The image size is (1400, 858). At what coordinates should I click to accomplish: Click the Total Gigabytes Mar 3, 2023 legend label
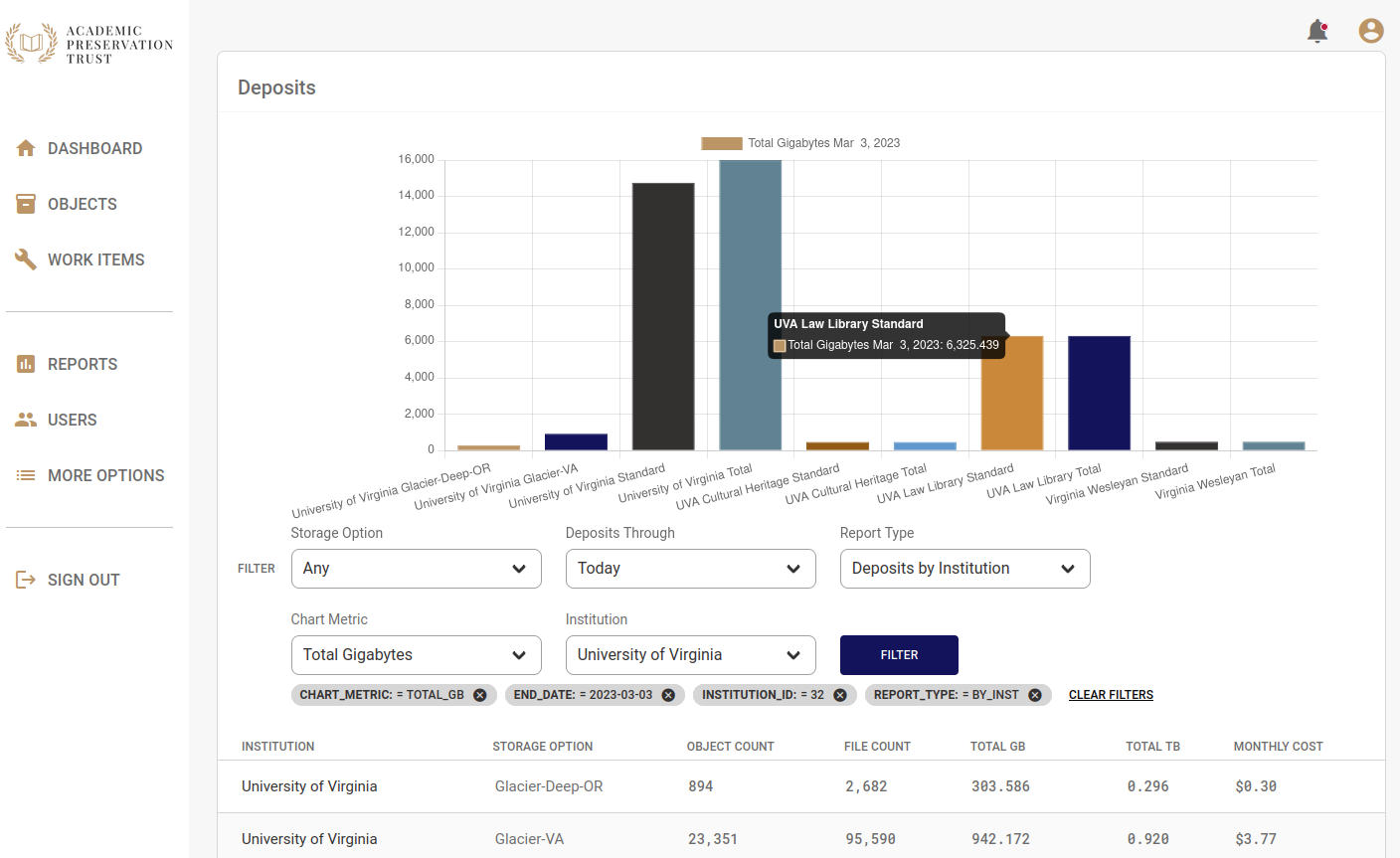pyautogui.click(x=824, y=143)
